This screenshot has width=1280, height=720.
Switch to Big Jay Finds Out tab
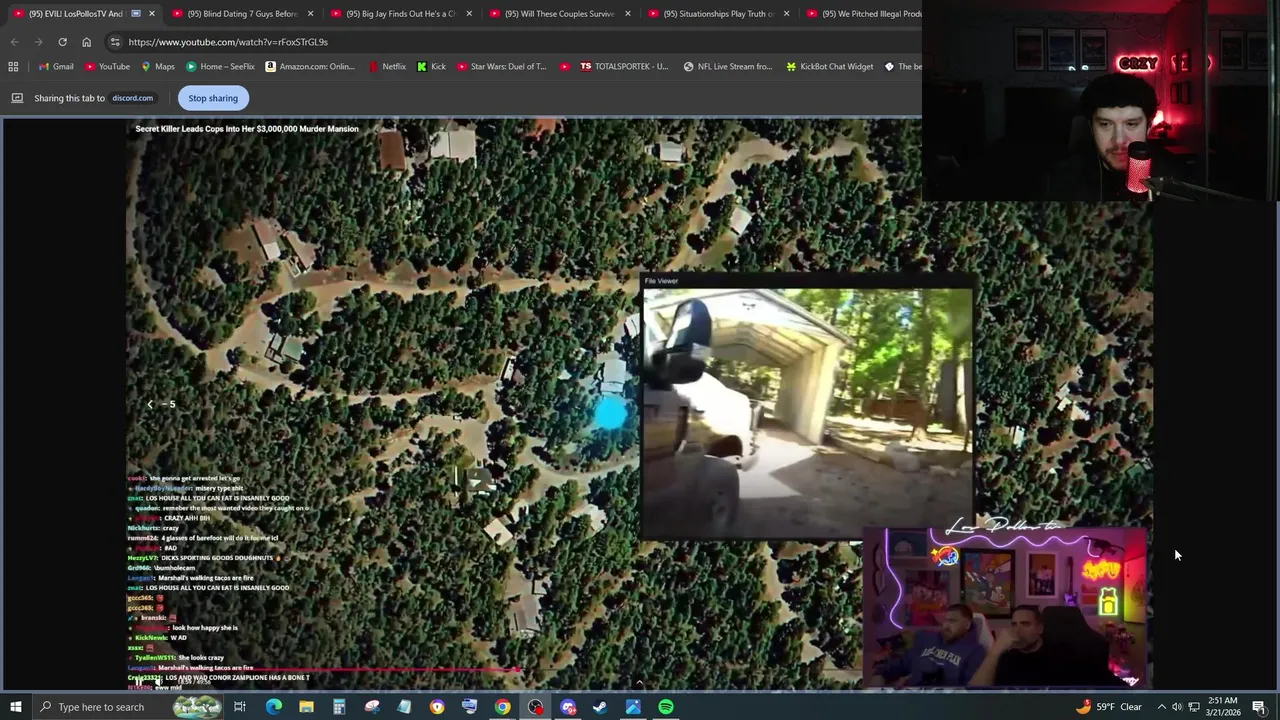(400, 14)
